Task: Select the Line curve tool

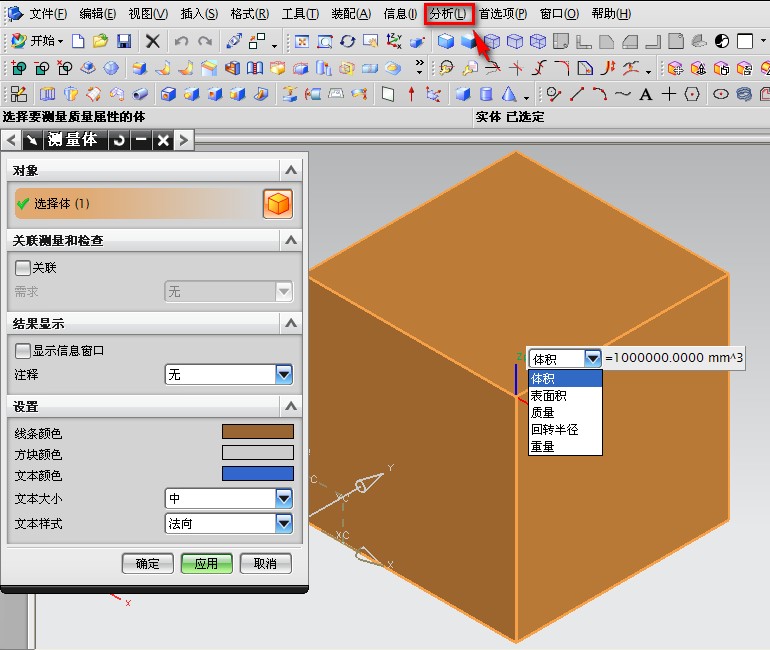Action: tap(577, 94)
